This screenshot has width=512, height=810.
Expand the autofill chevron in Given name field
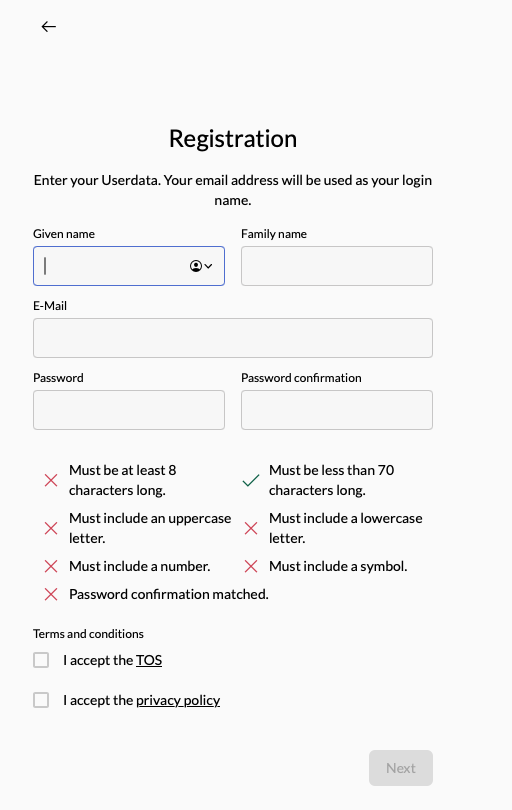(208, 266)
